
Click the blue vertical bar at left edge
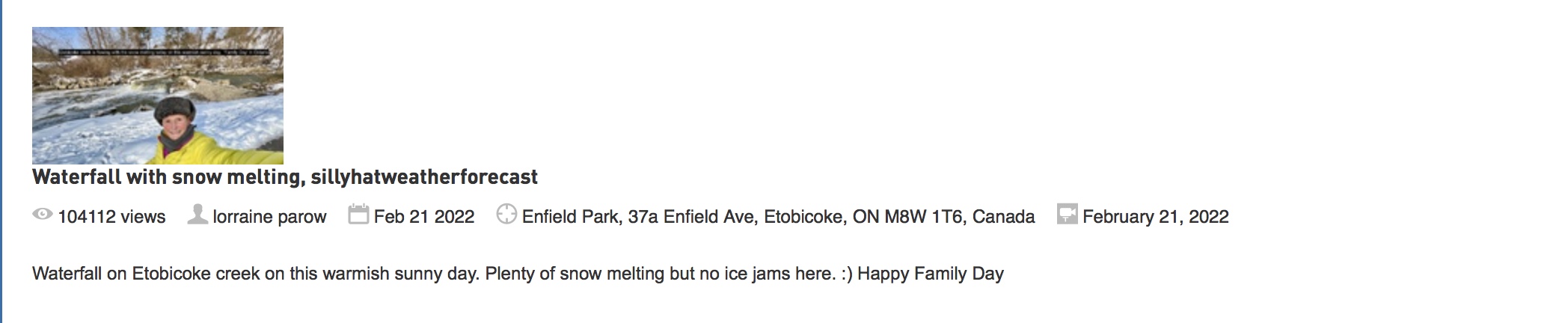click(x=1, y=161)
